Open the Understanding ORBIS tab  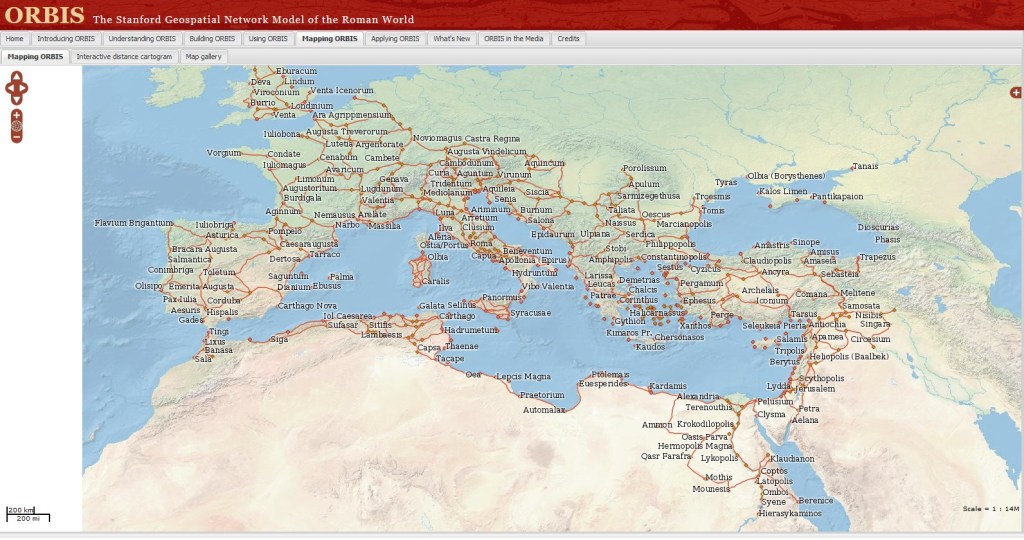(142, 39)
